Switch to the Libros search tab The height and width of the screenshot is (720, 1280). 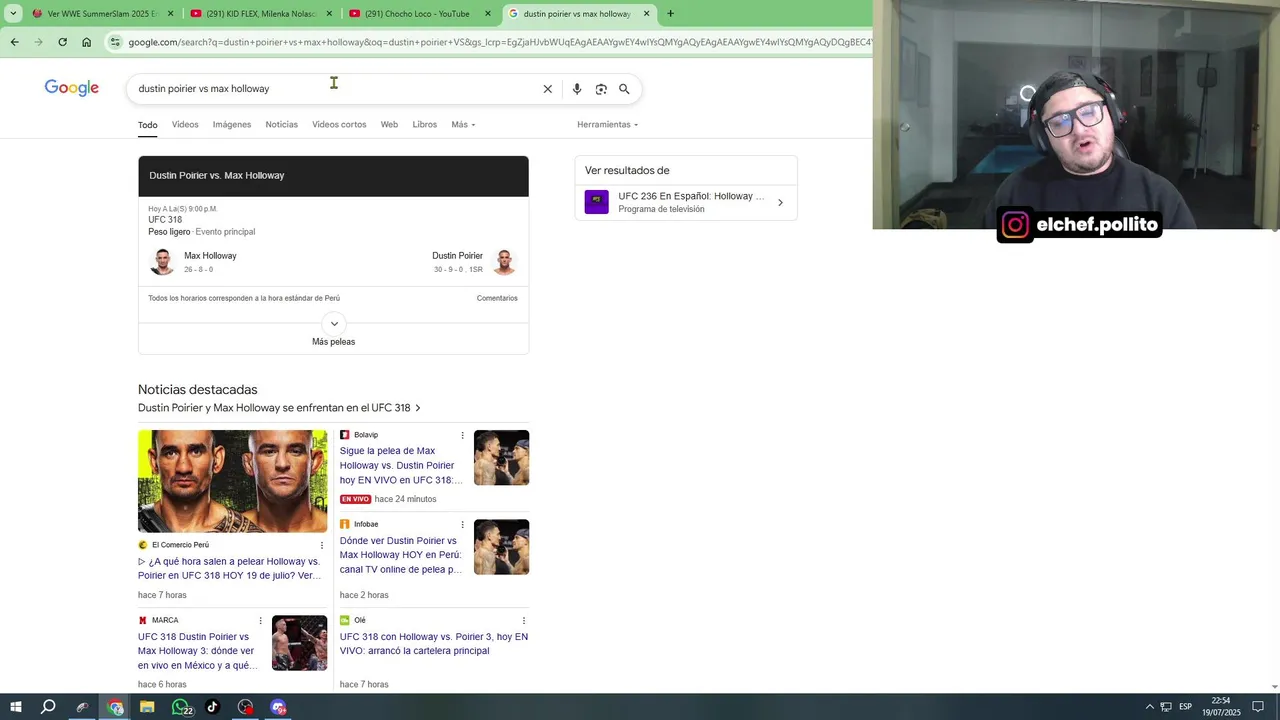tap(425, 125)
